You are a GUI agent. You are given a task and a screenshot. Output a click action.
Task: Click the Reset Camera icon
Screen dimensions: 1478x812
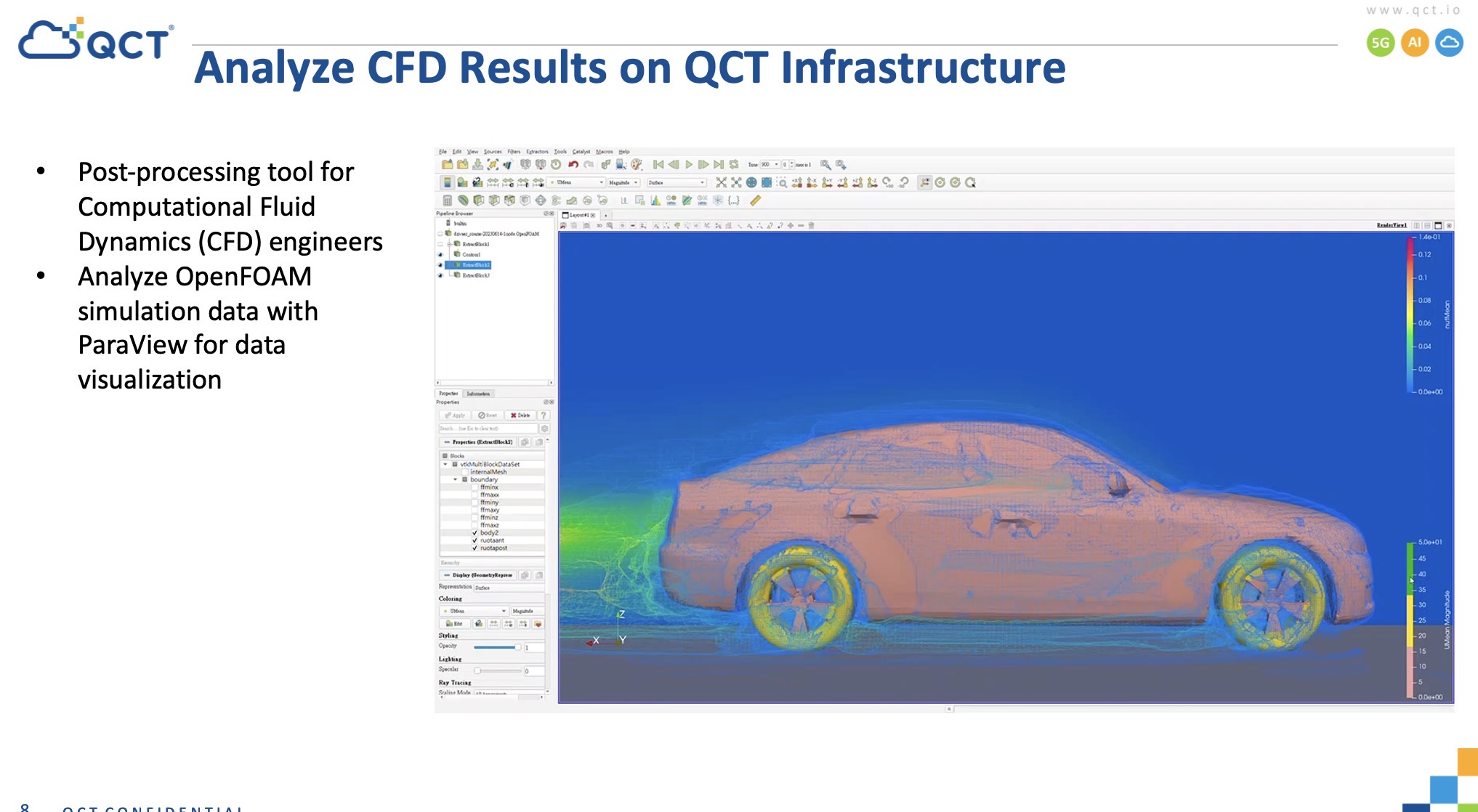(x=721, y=183)
